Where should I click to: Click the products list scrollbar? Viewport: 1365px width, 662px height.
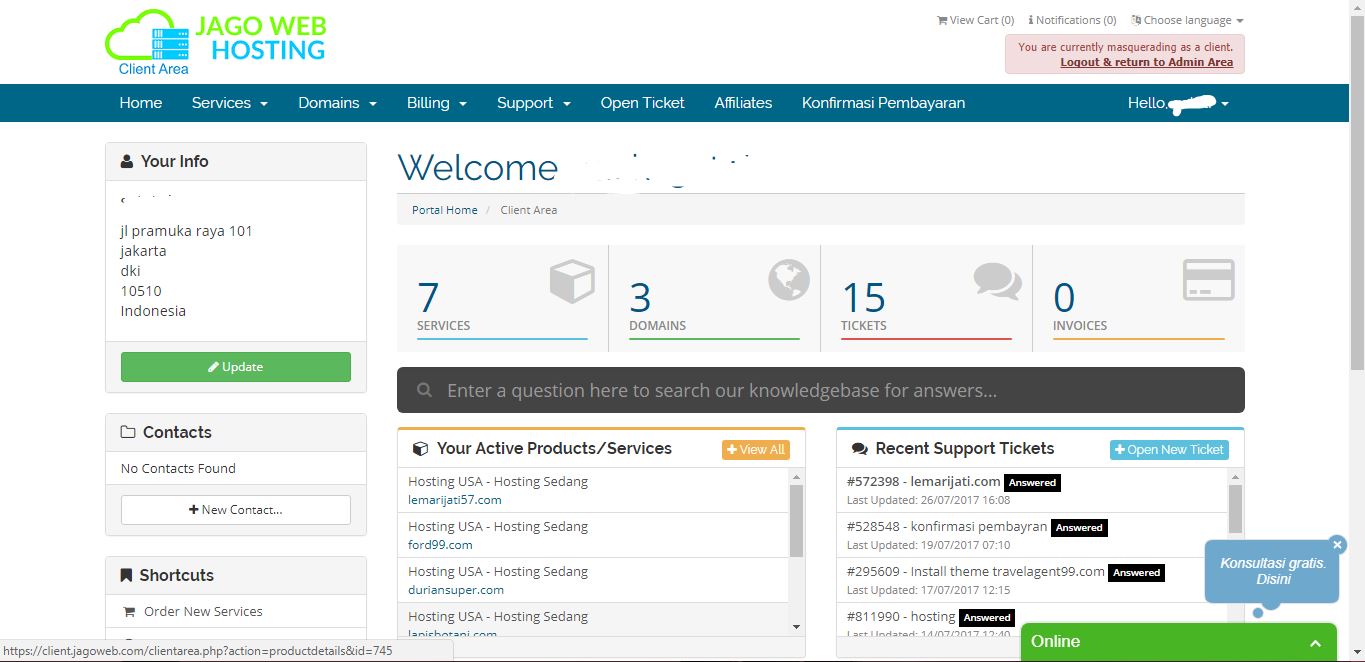797,520
